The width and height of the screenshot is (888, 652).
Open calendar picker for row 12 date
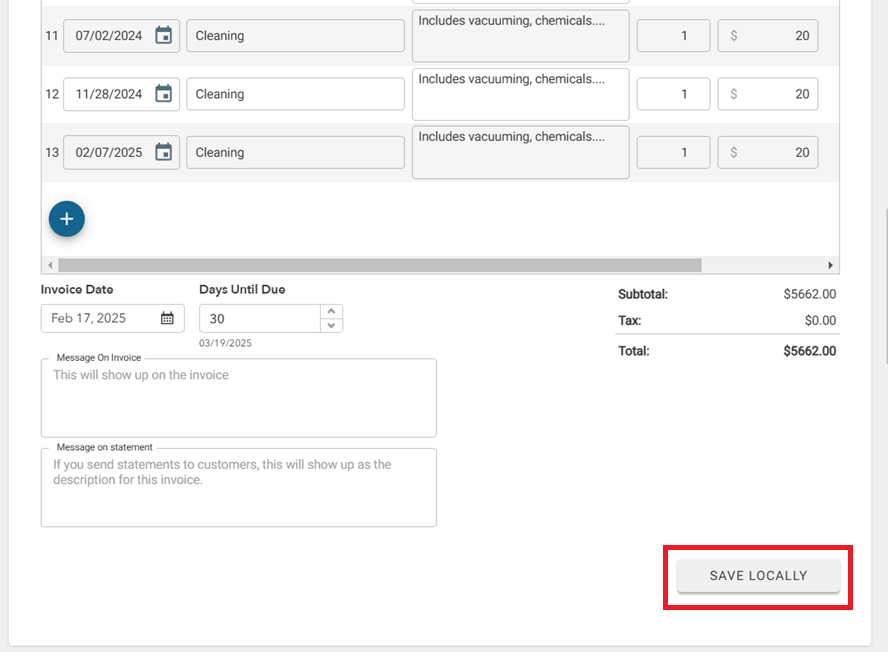[164, 94]
